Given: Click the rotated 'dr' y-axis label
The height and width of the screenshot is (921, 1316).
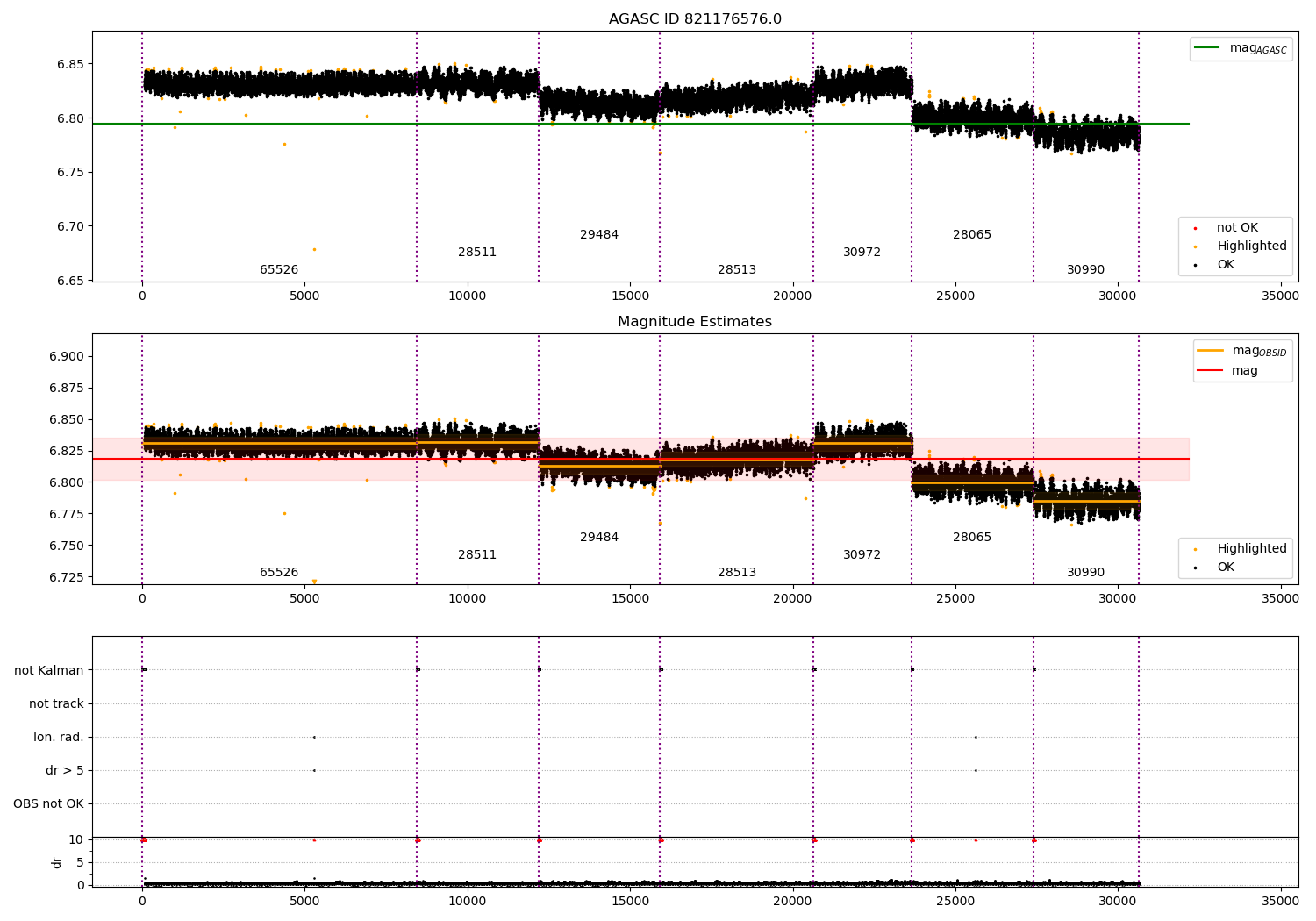Looking at the screenshot, I should [x=57, y=863].
